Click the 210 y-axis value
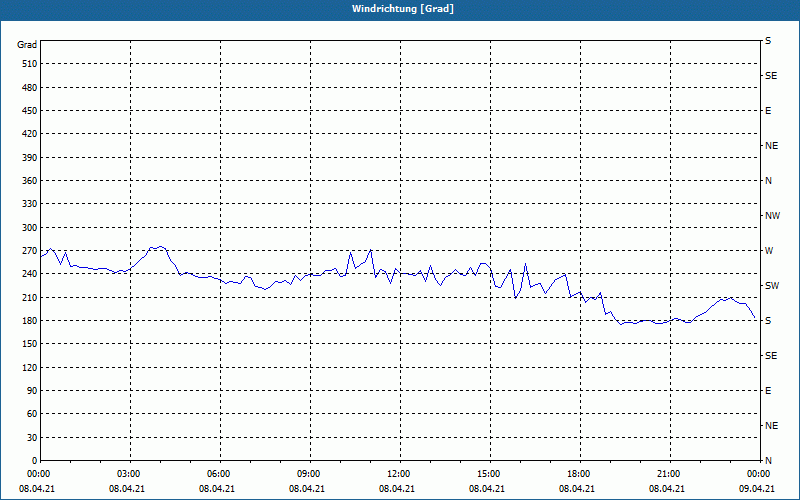This screenshot has height=500, width=800. point(30,297)
